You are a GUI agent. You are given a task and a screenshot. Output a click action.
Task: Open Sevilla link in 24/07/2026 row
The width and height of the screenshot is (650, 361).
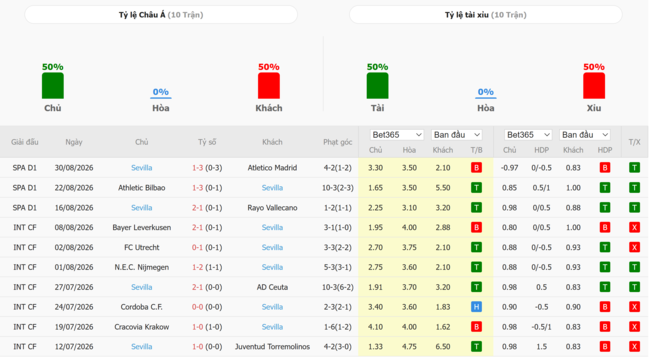click(x=272, y=307)
